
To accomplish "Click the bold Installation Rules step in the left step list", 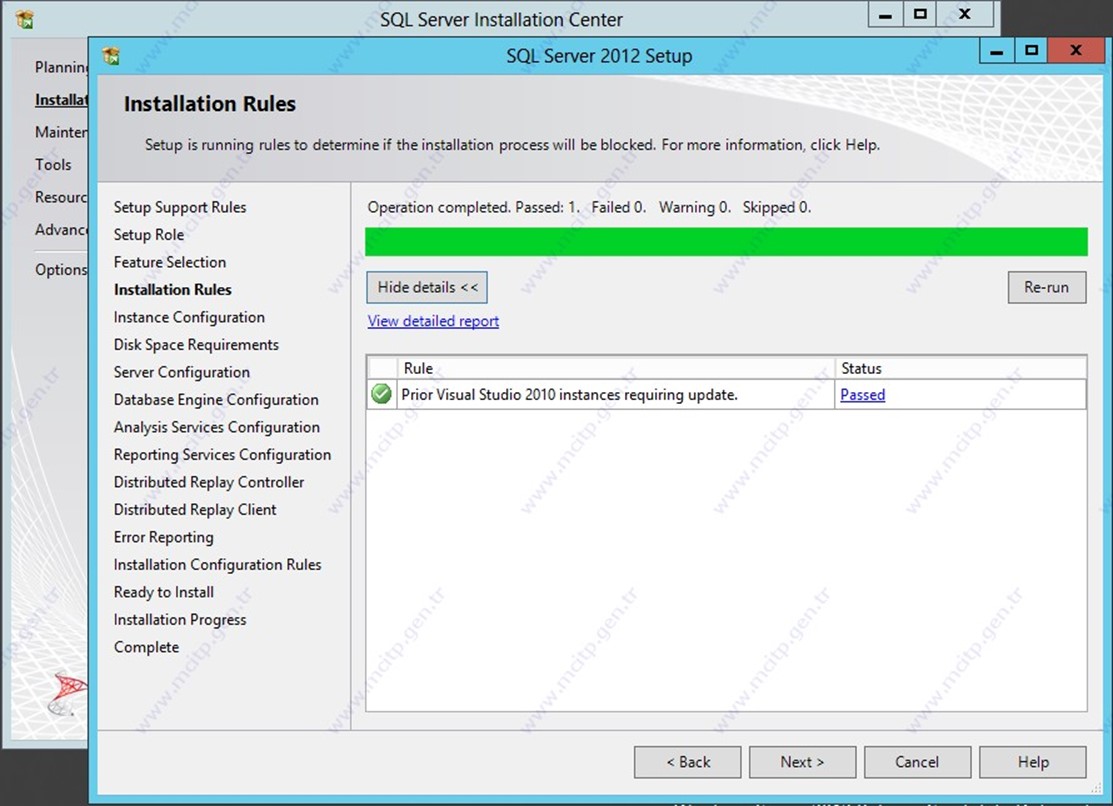I will tap(172, 290).
